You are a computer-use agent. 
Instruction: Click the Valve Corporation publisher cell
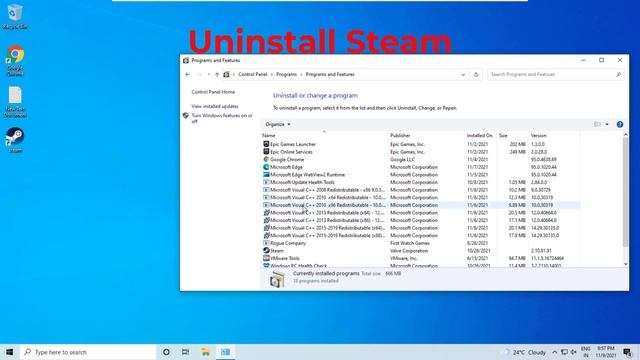point(409,251)
